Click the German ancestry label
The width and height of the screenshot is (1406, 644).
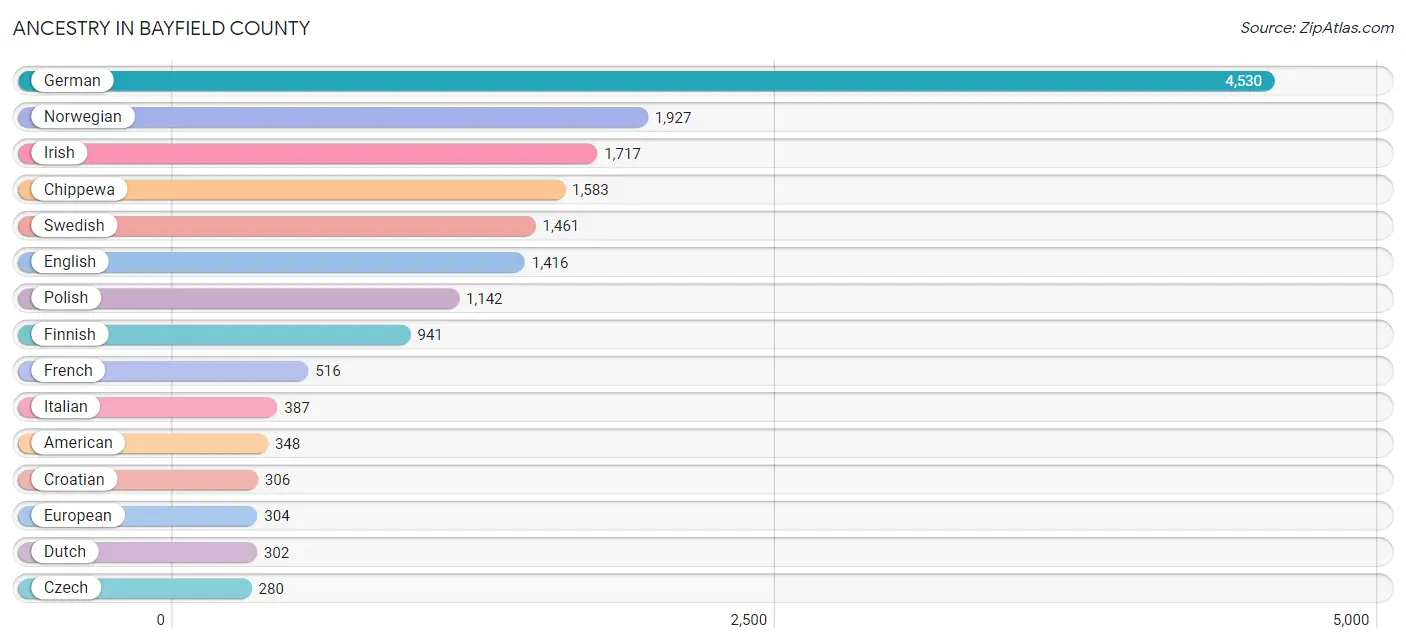pyautogui.click(x=72, y=81)
